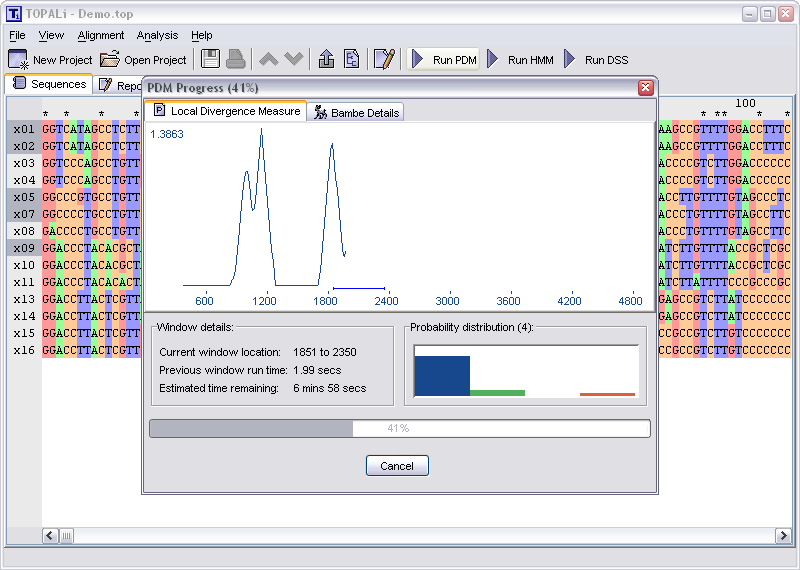Switch to the partially hidden Report tab
Screen dimensions: 800x570
point(119,85)
